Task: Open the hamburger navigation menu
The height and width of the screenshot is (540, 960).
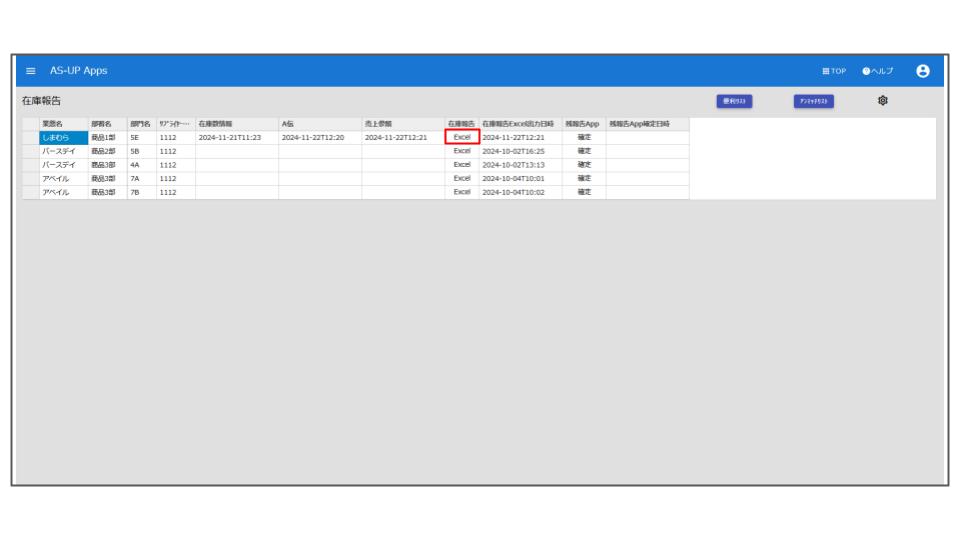Action: point(30,71)
